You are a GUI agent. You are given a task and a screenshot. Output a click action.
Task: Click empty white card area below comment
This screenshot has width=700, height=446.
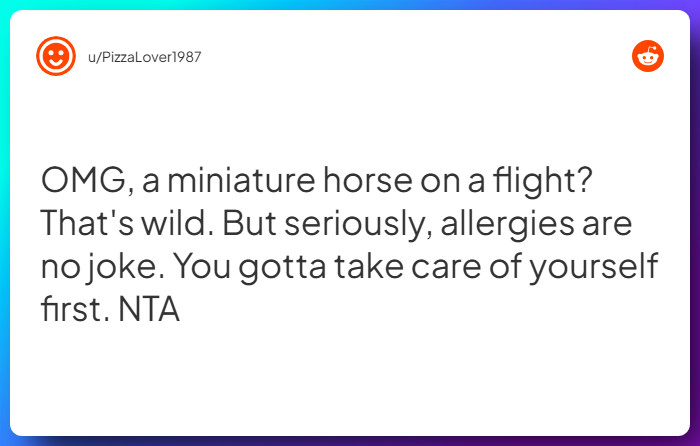(x=350, y=379)
